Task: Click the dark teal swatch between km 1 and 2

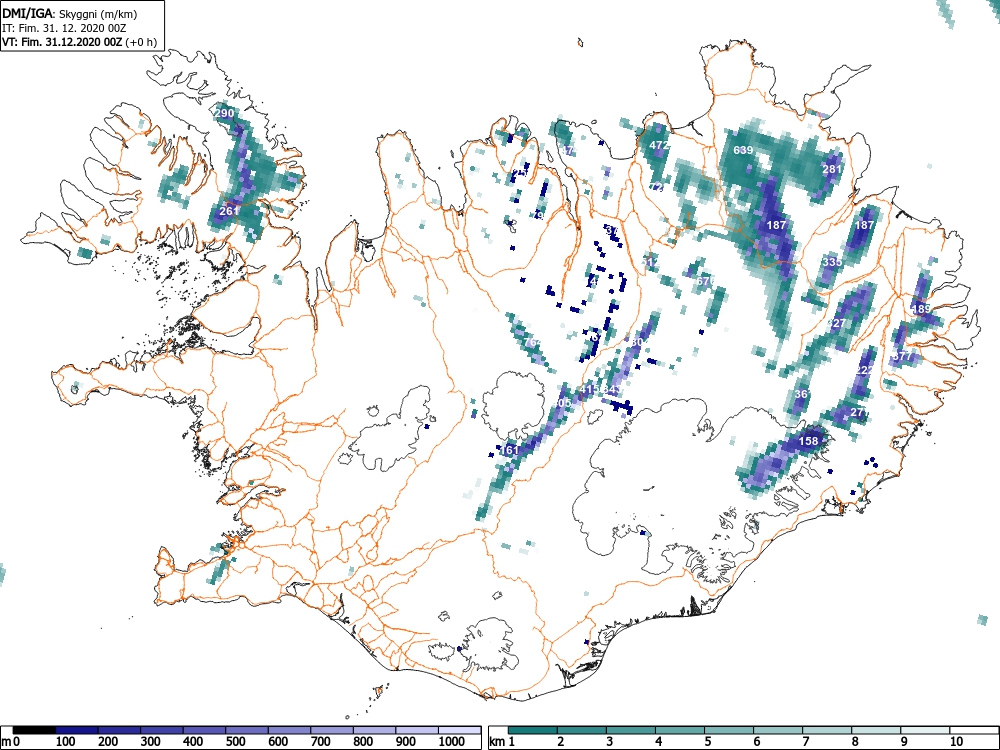Action: pos(533,730)
